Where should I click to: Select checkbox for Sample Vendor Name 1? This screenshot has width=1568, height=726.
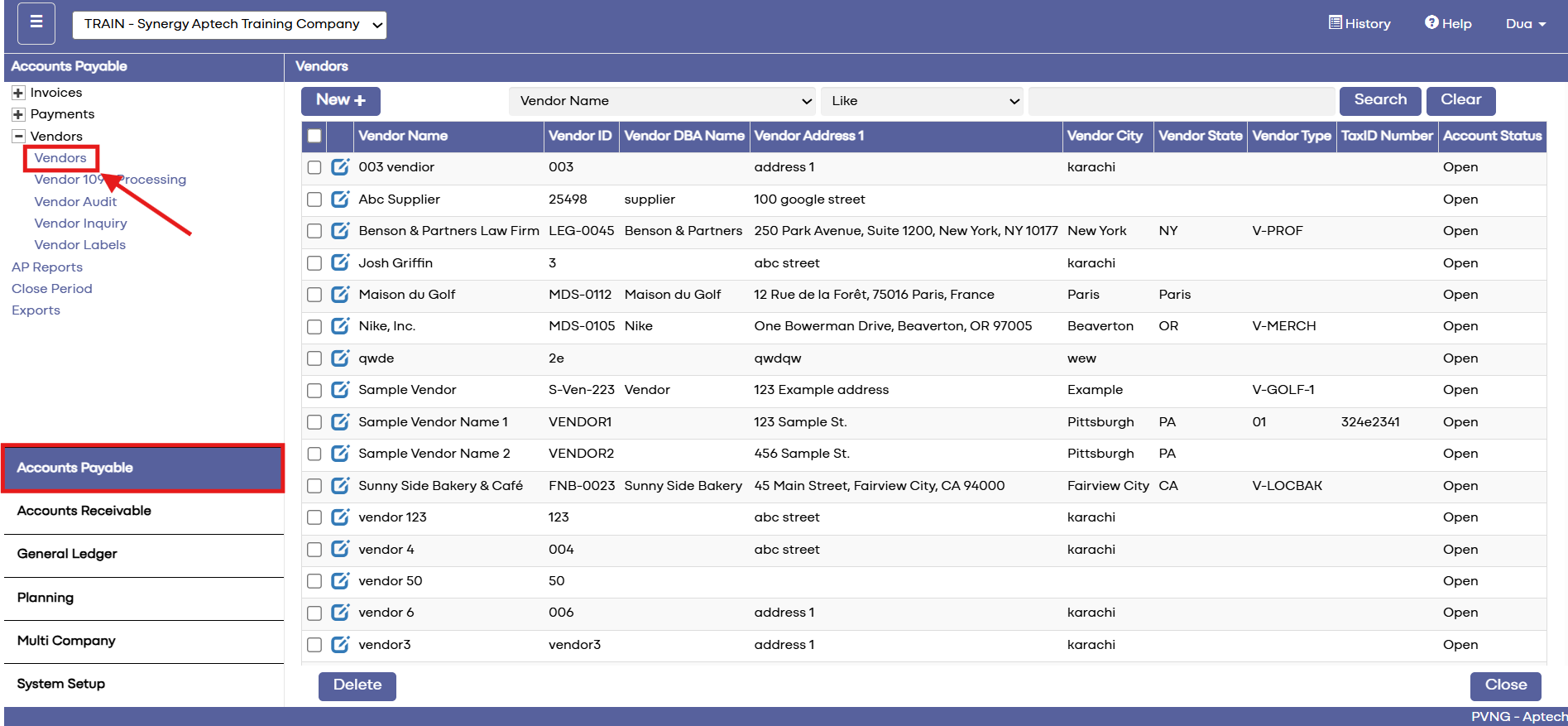click(x=314, y=422)
